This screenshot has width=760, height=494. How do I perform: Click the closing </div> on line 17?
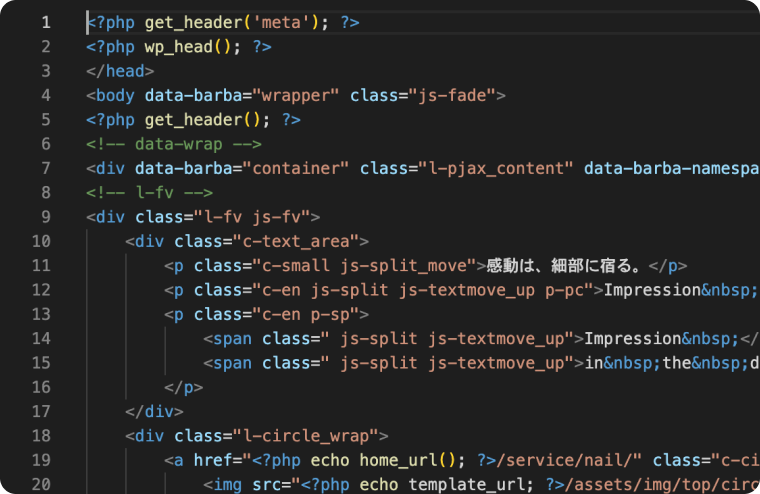coord(154,411)
